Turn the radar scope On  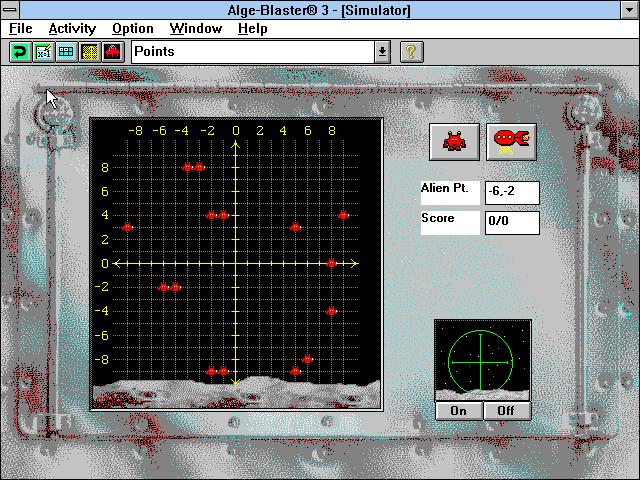click(459, 411)
